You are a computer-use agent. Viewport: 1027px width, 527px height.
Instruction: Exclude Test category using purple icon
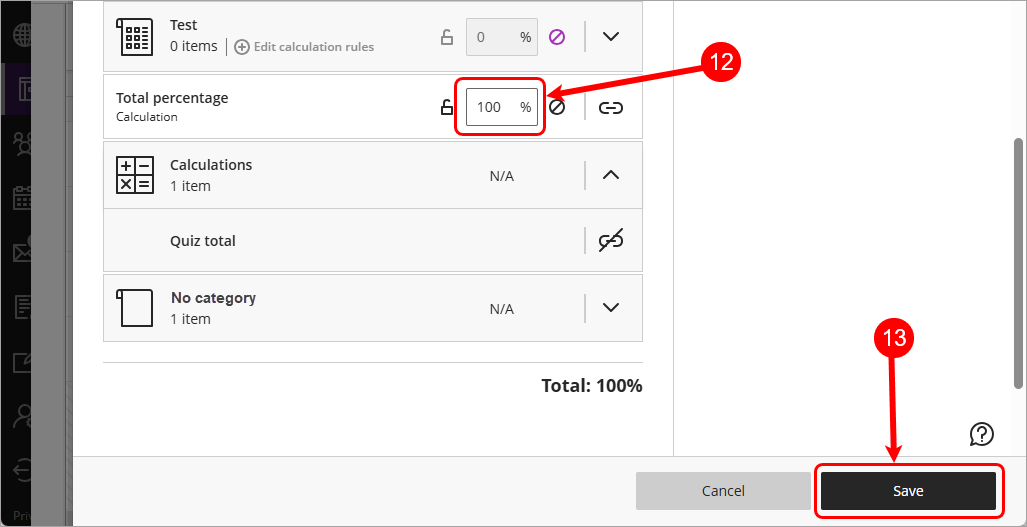pyautogui.click(x=557, y=37)
